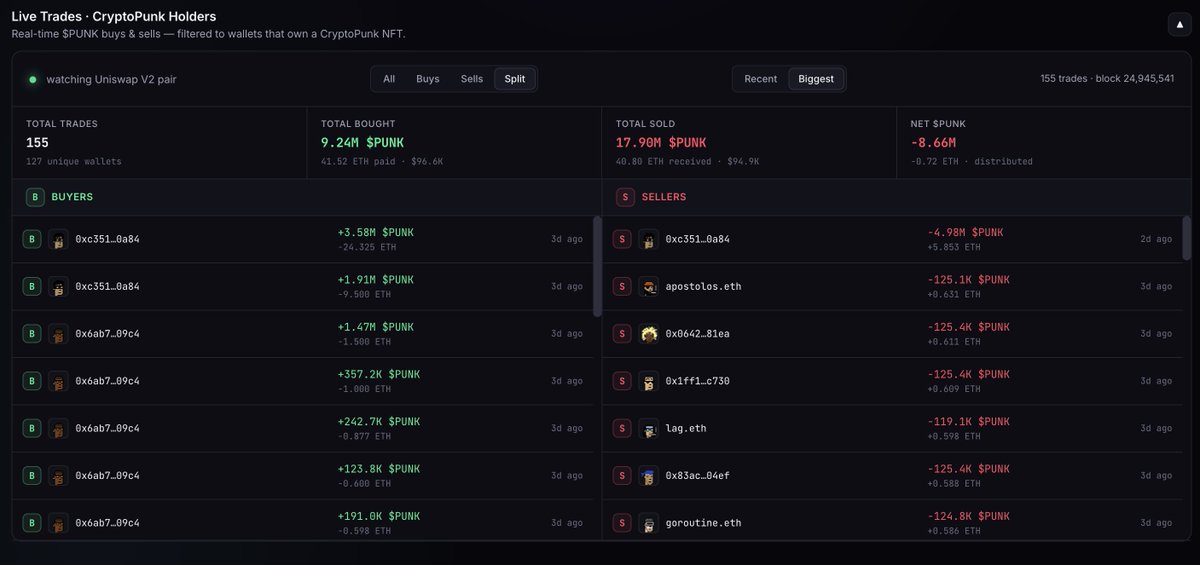This screenshot has height=565, width=1200.
Task: Click '41.52 ETH paid · $96.6K' text
Action: (380, 161)
